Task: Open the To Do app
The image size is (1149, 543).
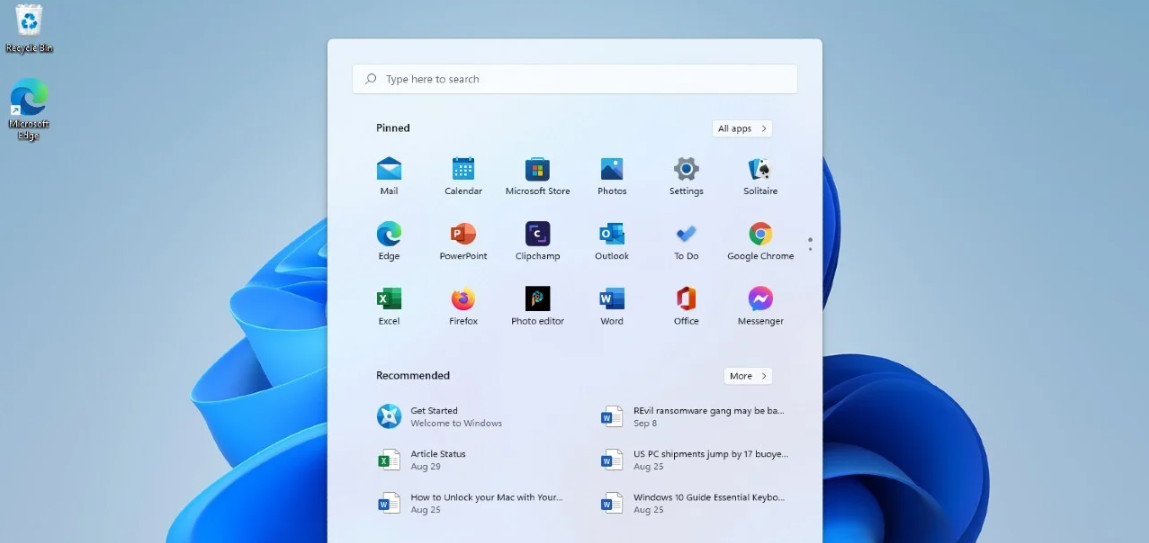Action: [686, 241]
